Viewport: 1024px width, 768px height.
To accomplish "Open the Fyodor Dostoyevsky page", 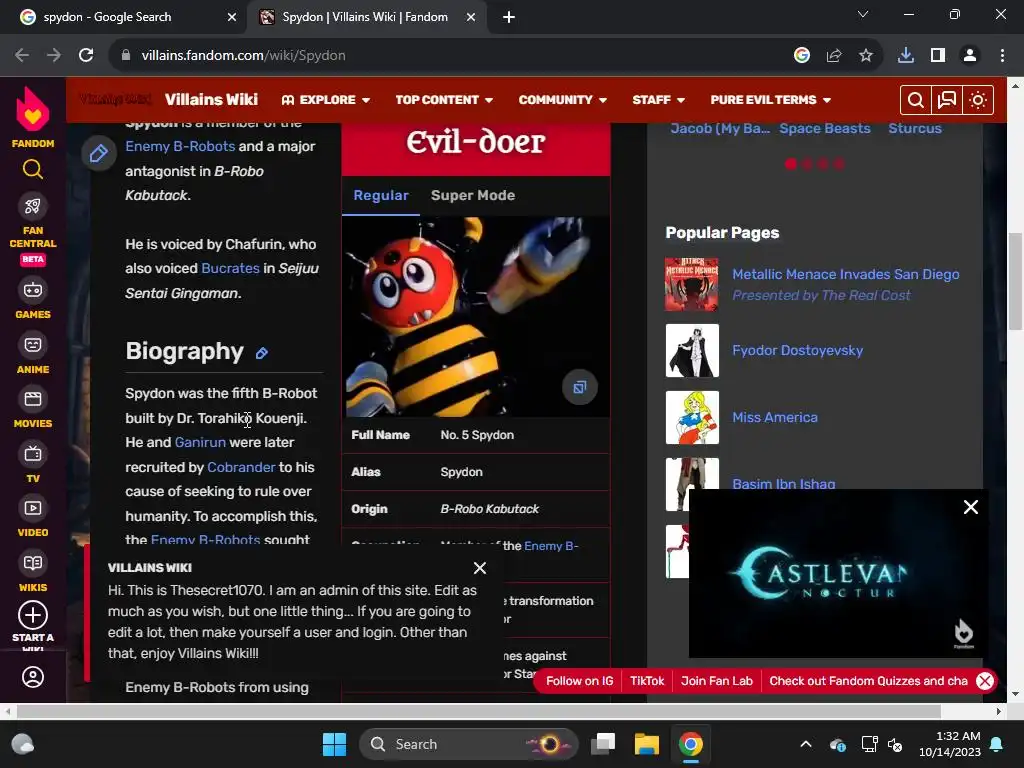I will [797, 350].
